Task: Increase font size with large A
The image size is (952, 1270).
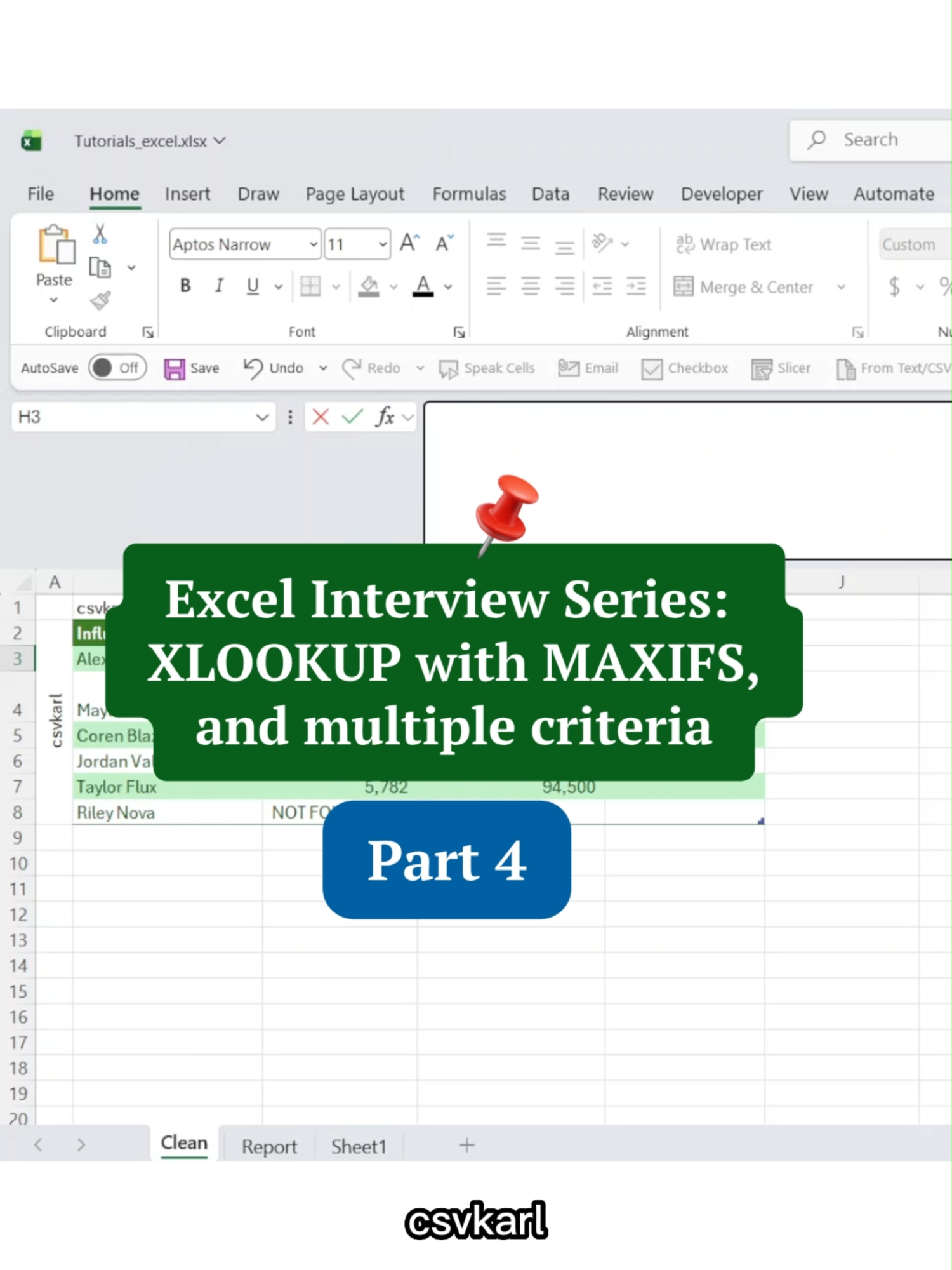Action: click(409, 243)
